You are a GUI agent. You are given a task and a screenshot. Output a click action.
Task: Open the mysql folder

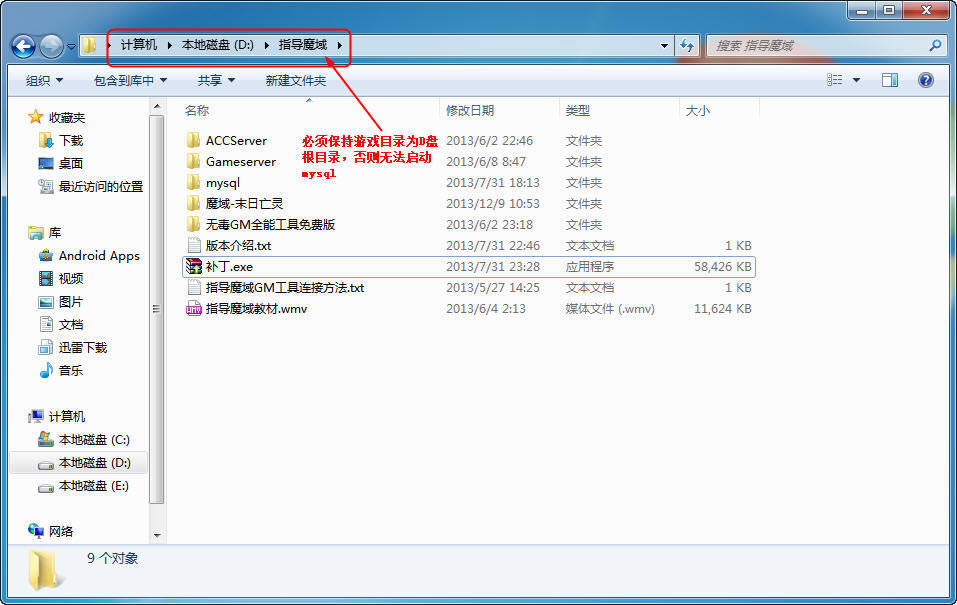click(x=222, y=183)
